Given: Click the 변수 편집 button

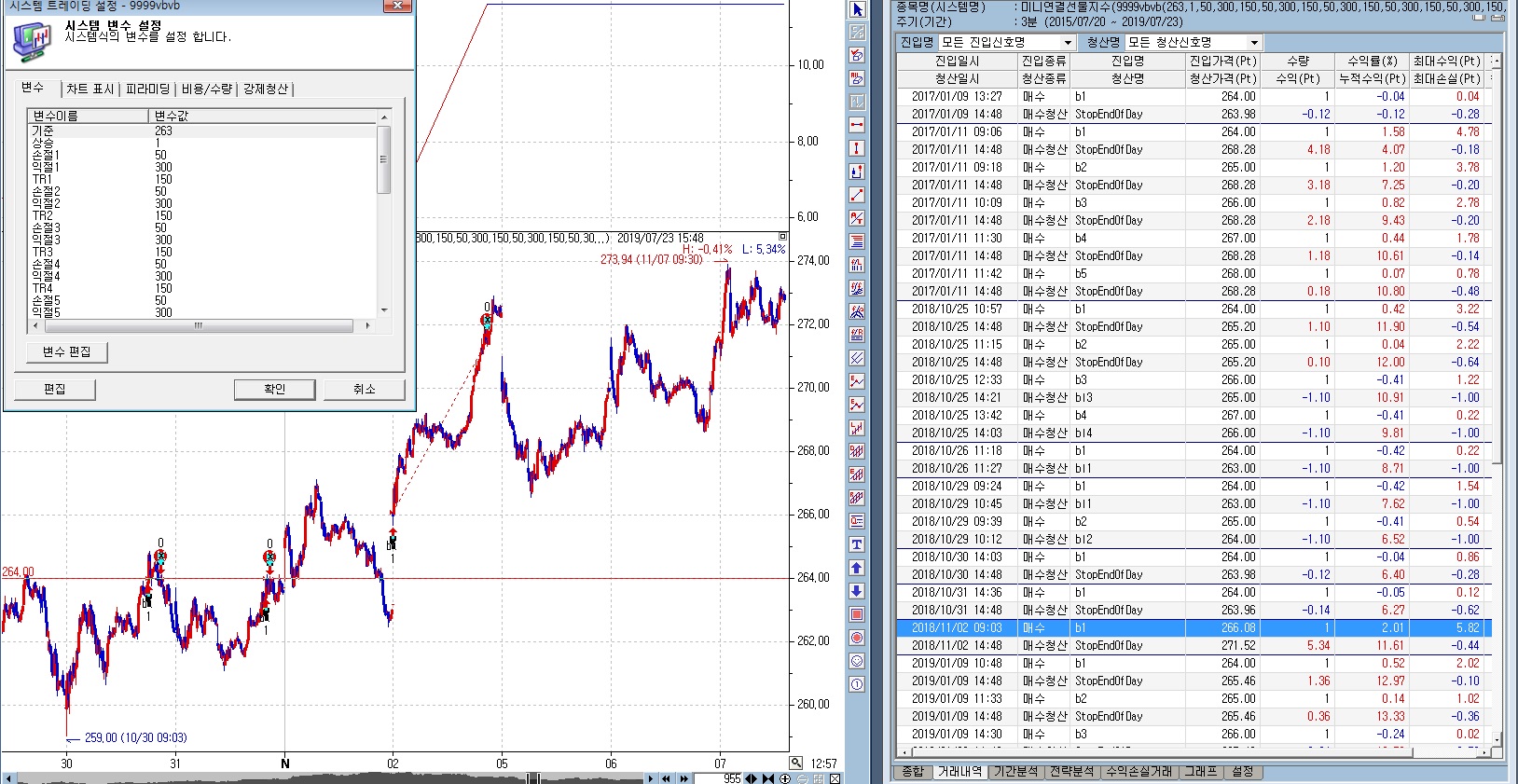Looking at the screenshot, I should click(x=67, y=351).
